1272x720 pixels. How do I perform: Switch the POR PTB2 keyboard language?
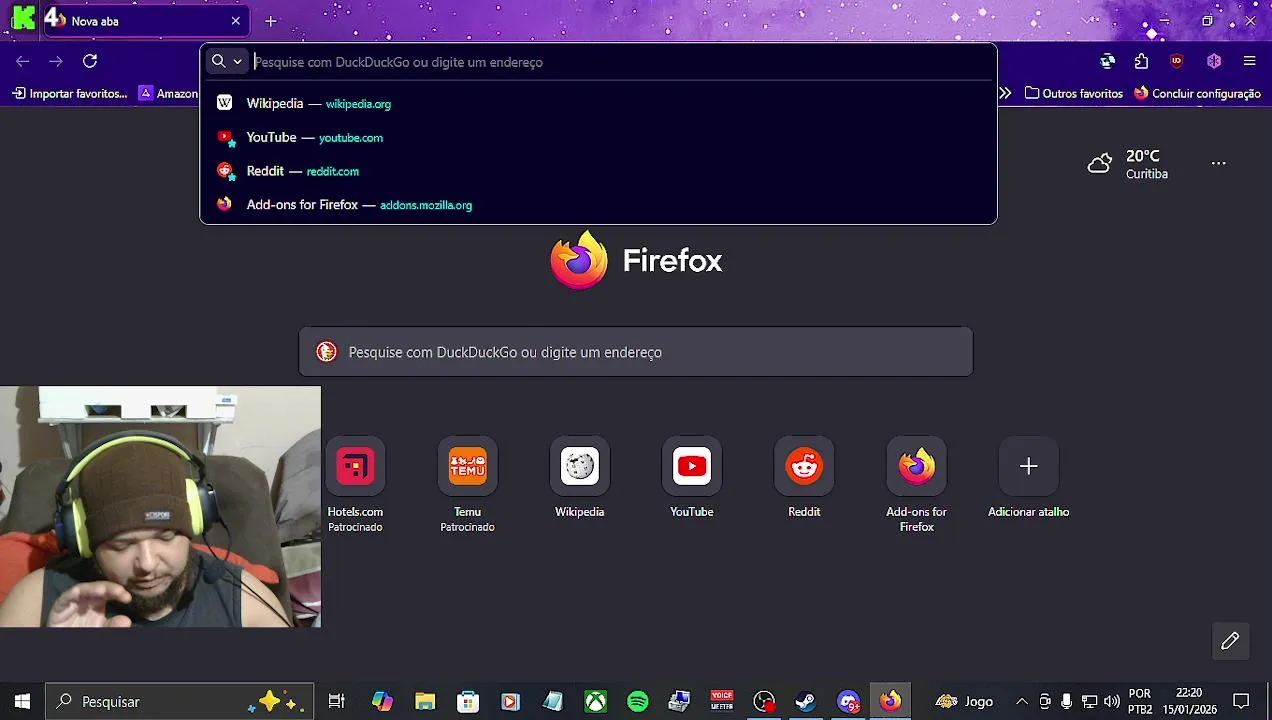(1140, 701)
